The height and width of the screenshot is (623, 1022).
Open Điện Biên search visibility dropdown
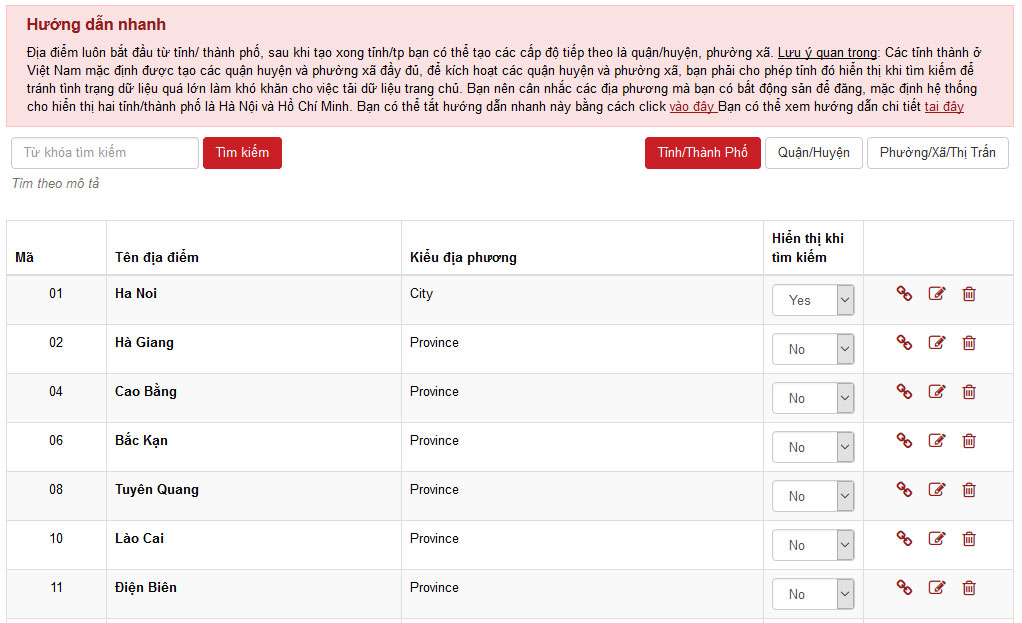point(813,594)
